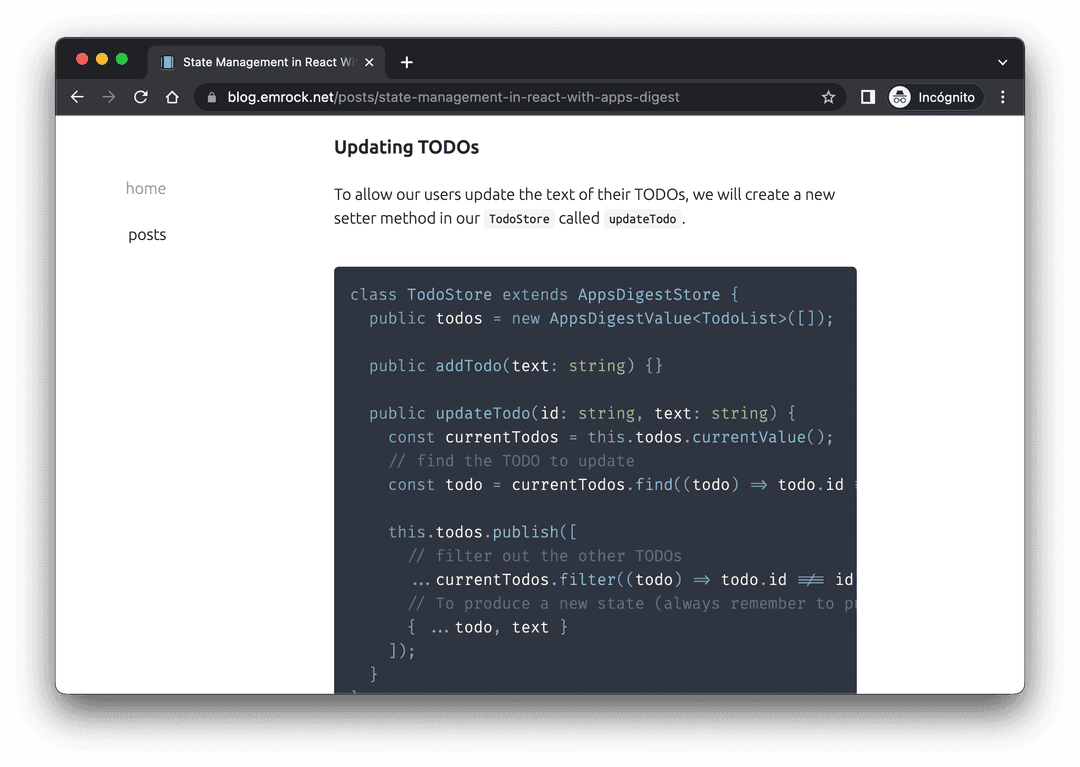Open the browser side panel icon
This screenshot has width=1080, height=767.
[x=866, y=97]
